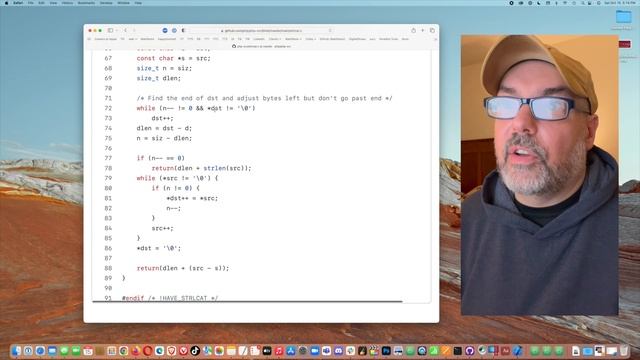Open a new tab with the plus button
The width and height of the screenshot is (640, 360).
coord(423,30)
